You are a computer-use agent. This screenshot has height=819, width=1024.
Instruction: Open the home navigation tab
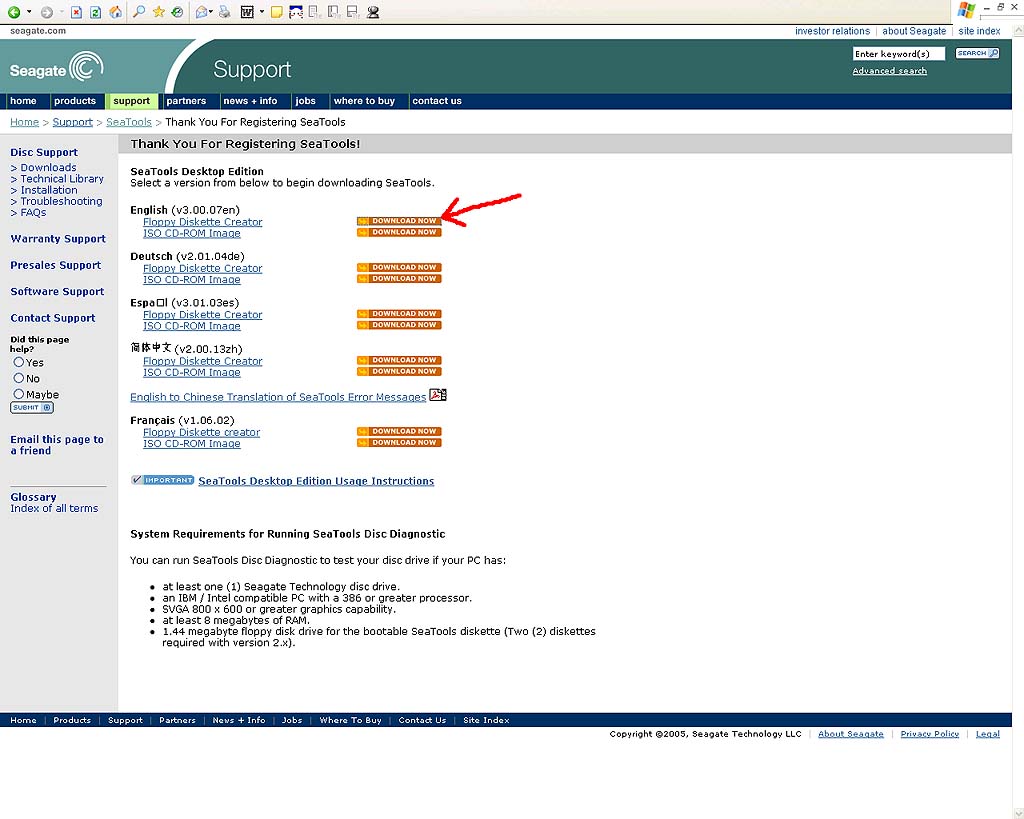tap(24, 101)
